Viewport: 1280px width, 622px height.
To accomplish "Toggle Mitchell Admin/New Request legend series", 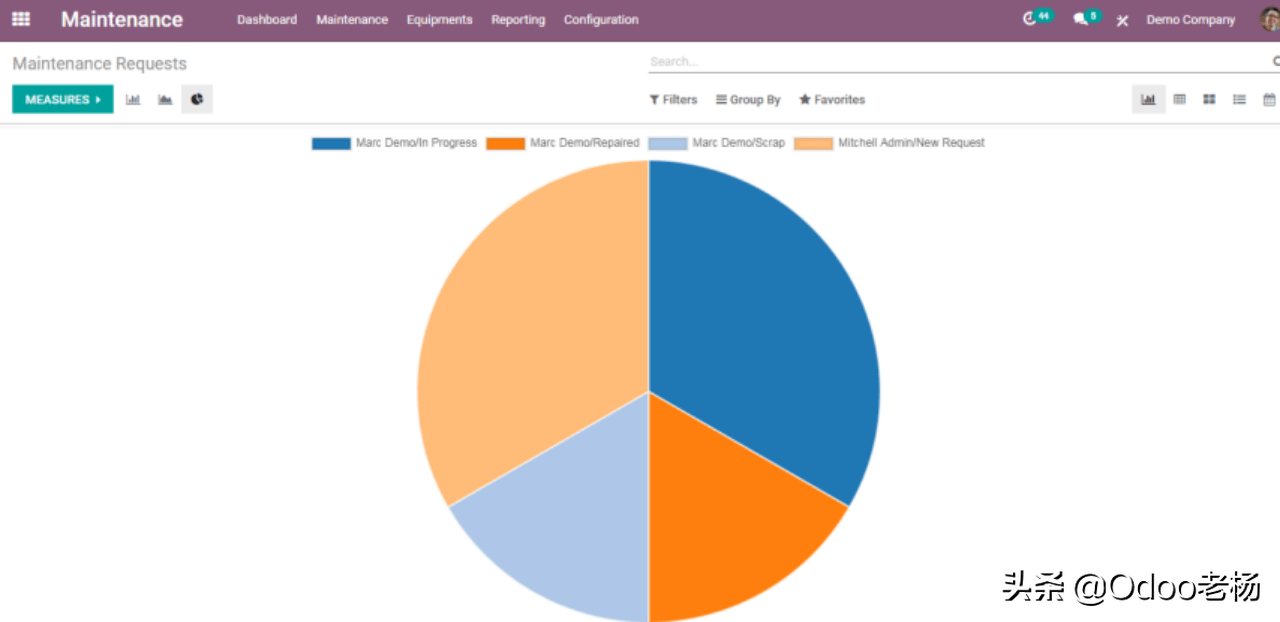I will point(889,143).
